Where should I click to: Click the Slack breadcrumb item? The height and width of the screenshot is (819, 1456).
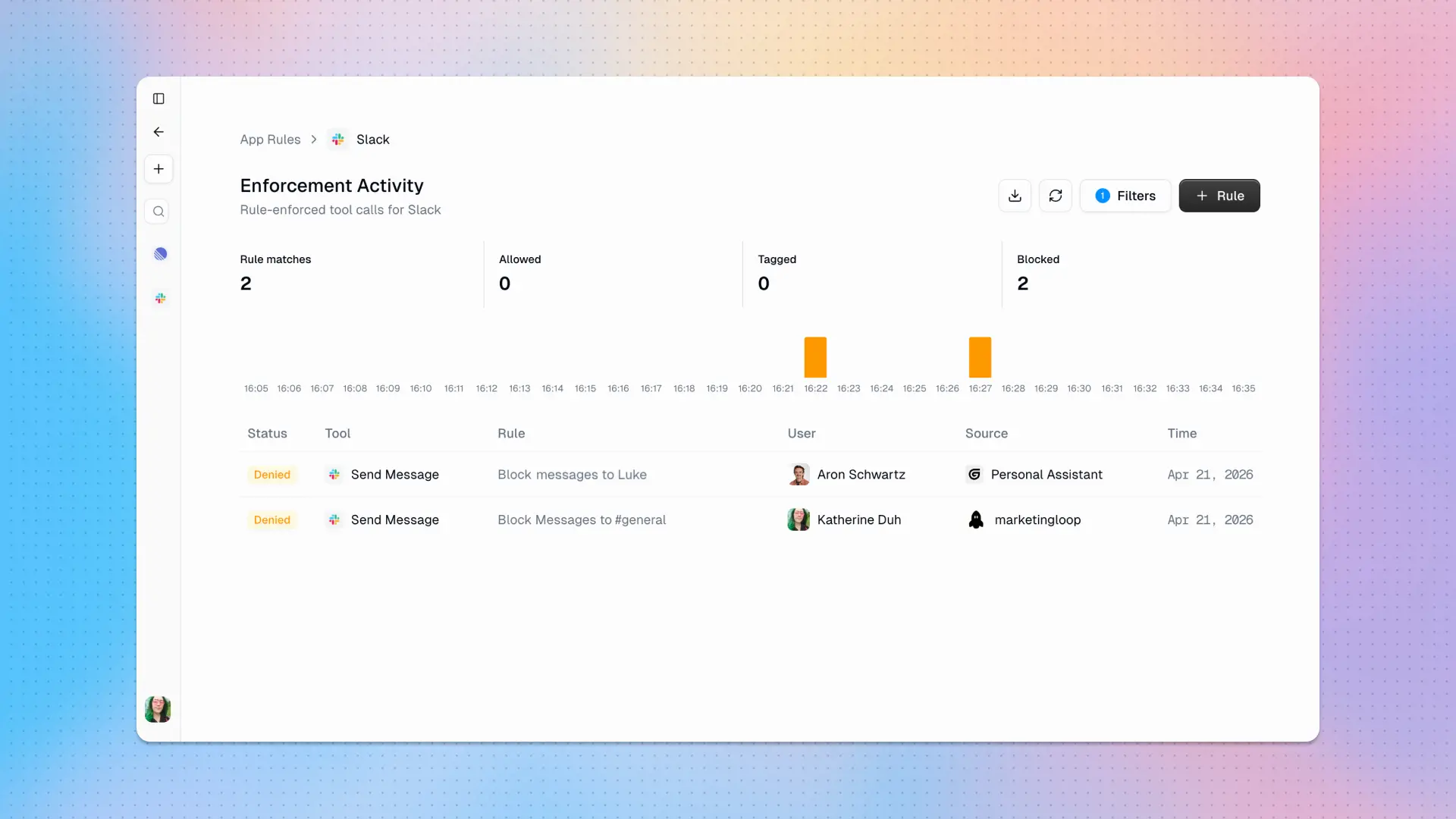click(x=372, y=140)
